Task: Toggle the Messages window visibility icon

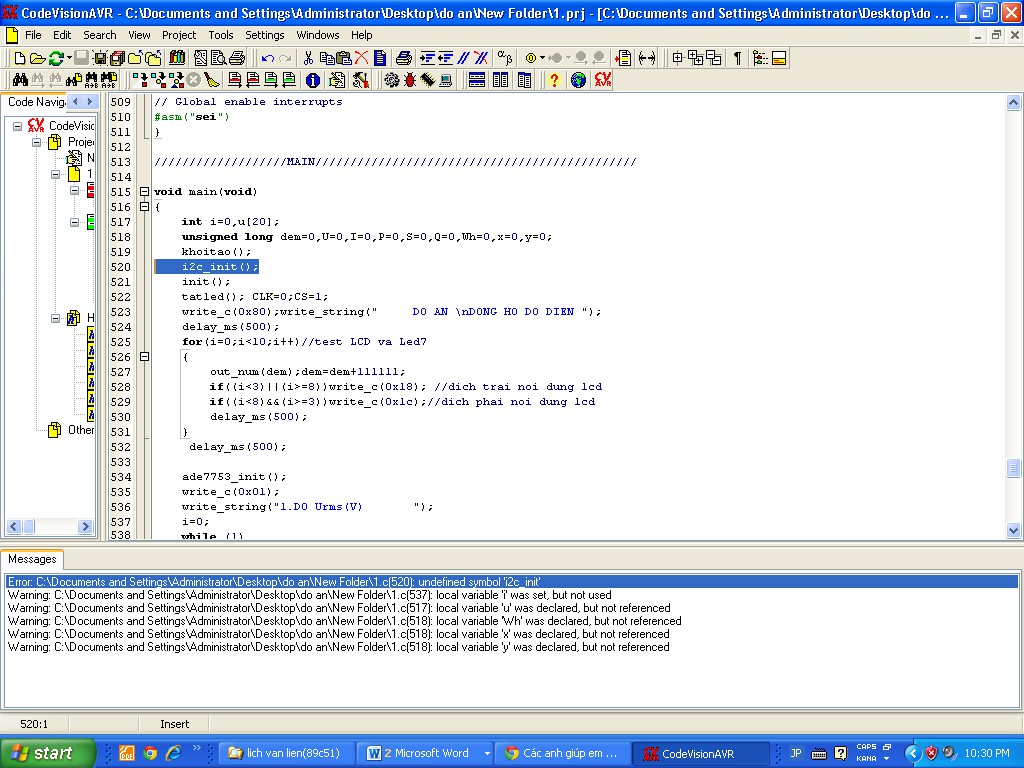Action: pyautogui.click(x=779, y=59)
